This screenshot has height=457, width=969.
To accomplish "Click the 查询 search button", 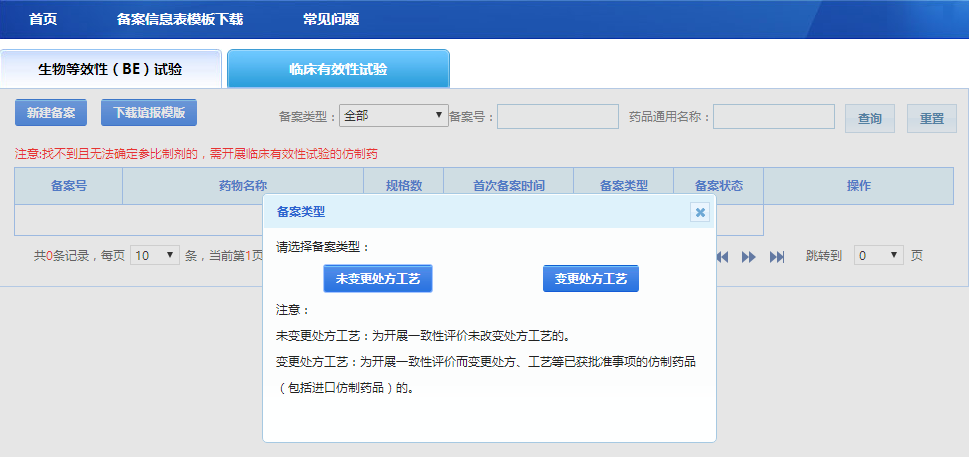I will 869,118.
